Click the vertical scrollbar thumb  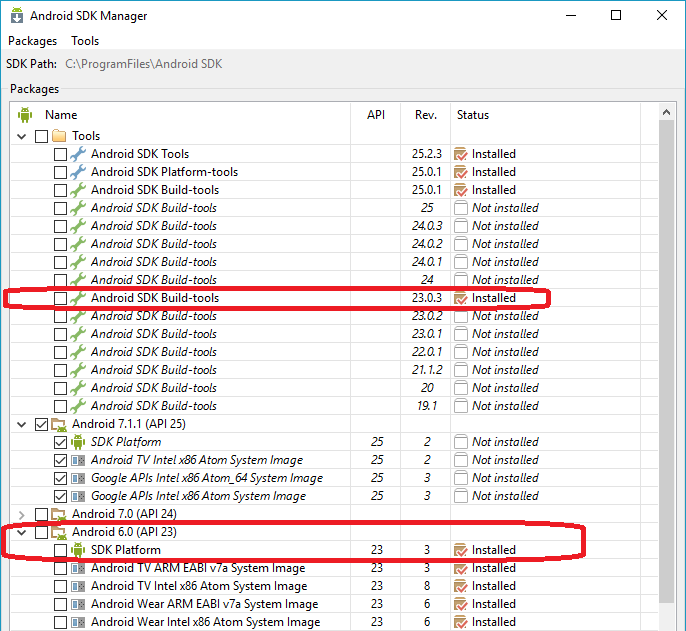(x=666, y=361)
